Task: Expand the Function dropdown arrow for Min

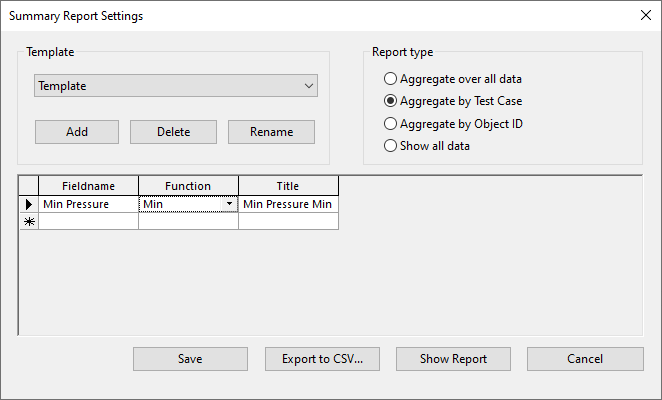Action: coord(230,204)
